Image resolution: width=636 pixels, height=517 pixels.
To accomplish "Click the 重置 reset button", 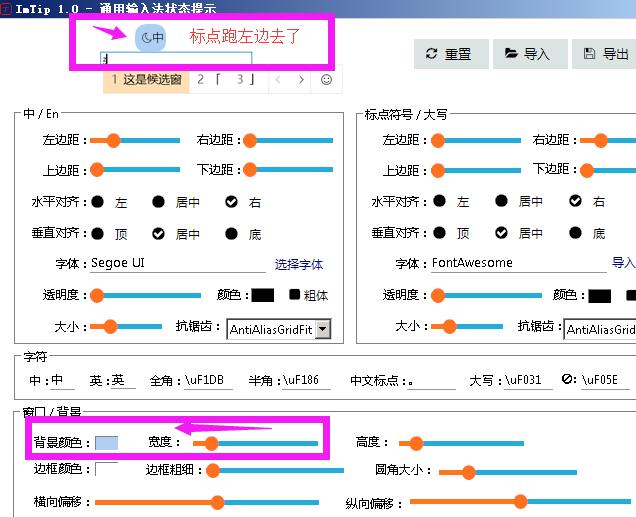I will (449, 54).
